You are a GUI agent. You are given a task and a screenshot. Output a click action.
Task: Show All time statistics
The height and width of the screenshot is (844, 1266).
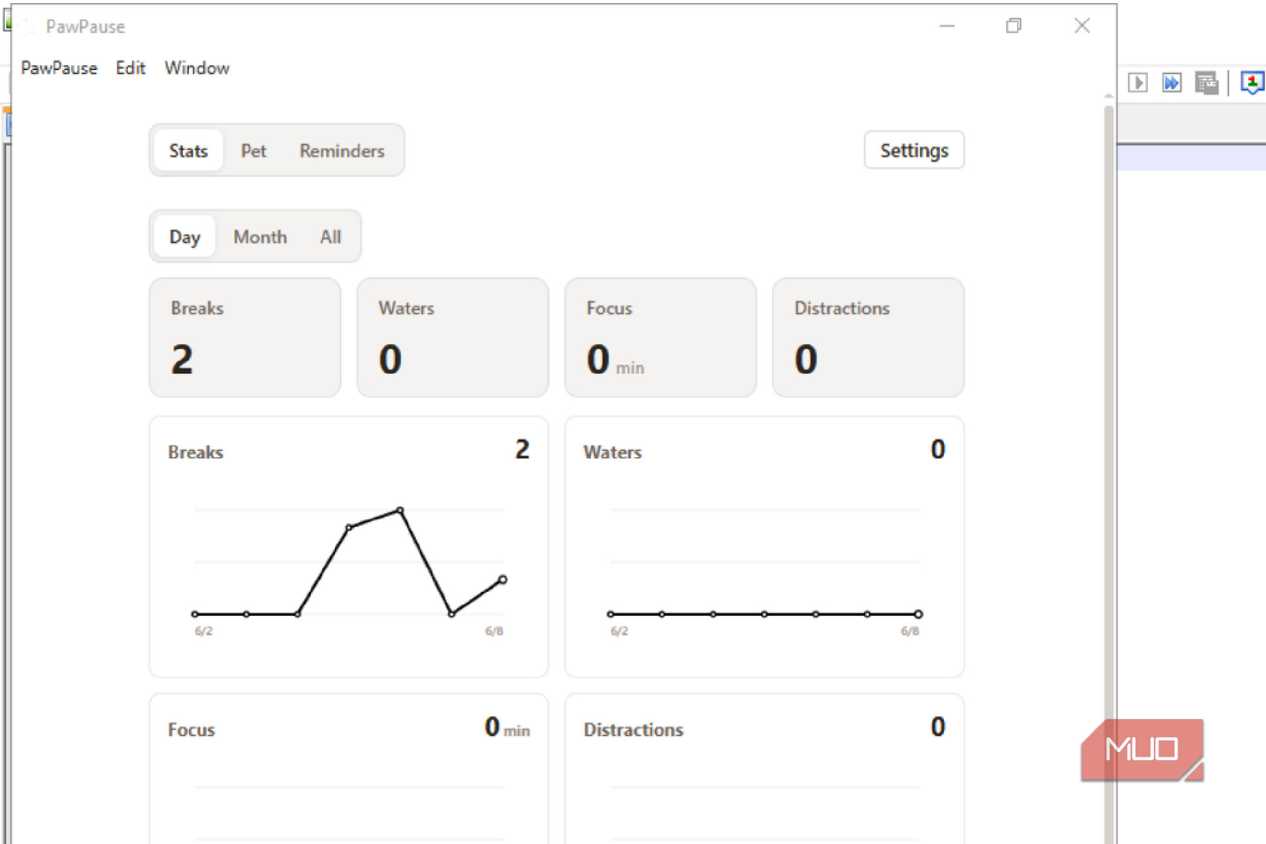[x=331, y=237]
